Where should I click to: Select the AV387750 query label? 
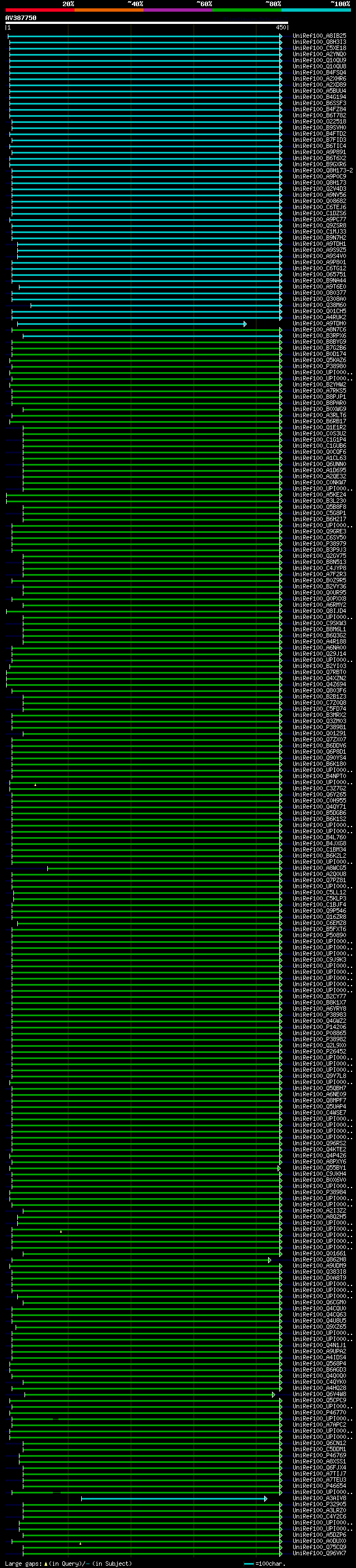coord(21,18)
